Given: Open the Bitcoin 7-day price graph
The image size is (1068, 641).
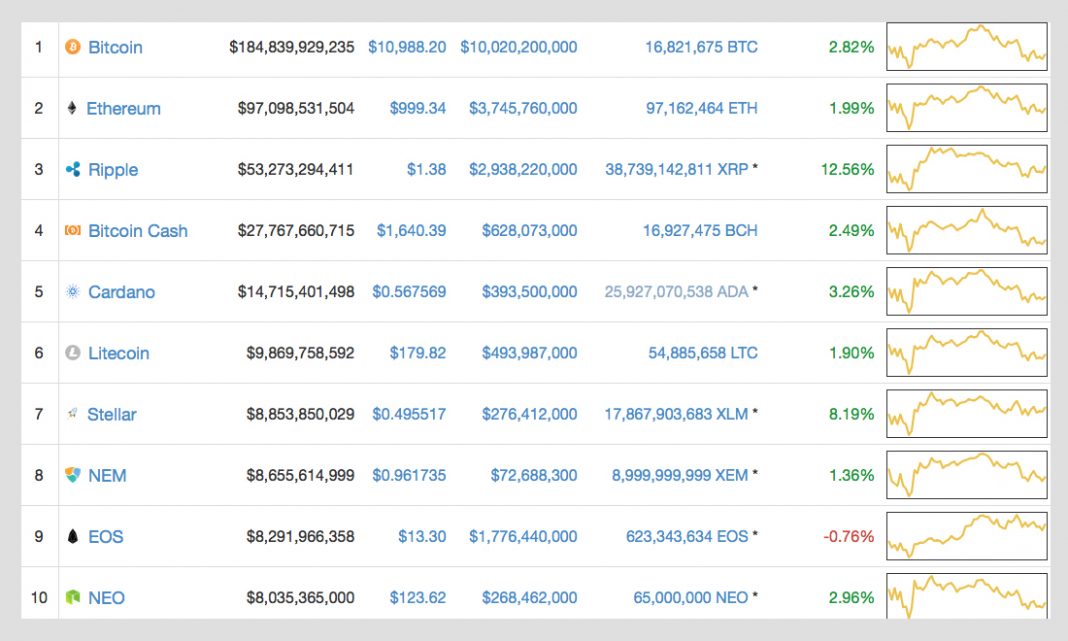Looking at the screenshot, I should pyautogui.click(x=966, y=47).
